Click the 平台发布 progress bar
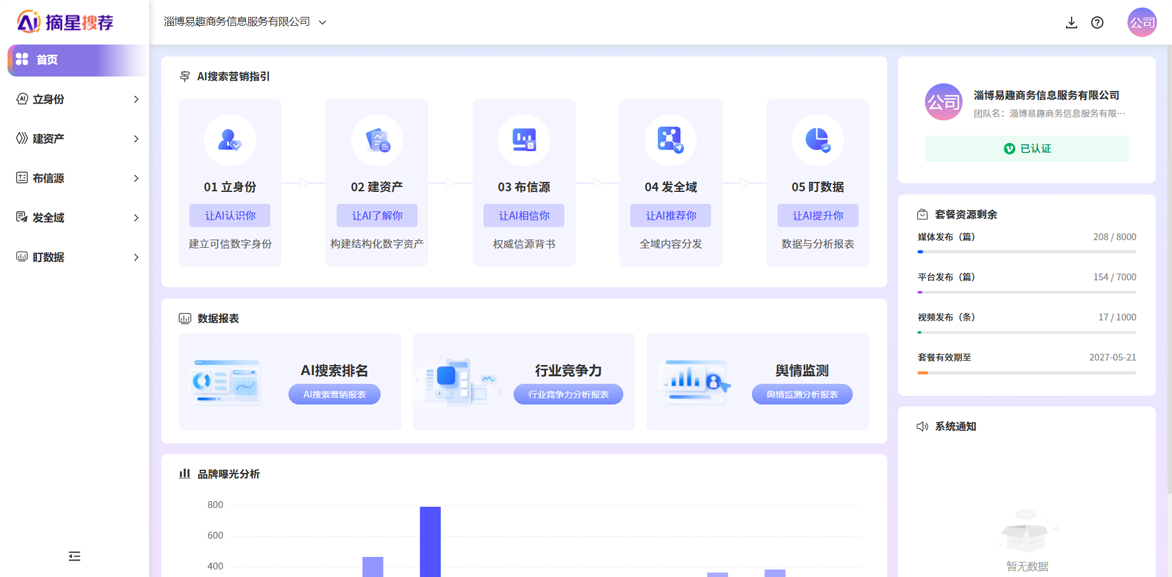This screenshot has height=577, width=1172. (x=1026, y=292)
